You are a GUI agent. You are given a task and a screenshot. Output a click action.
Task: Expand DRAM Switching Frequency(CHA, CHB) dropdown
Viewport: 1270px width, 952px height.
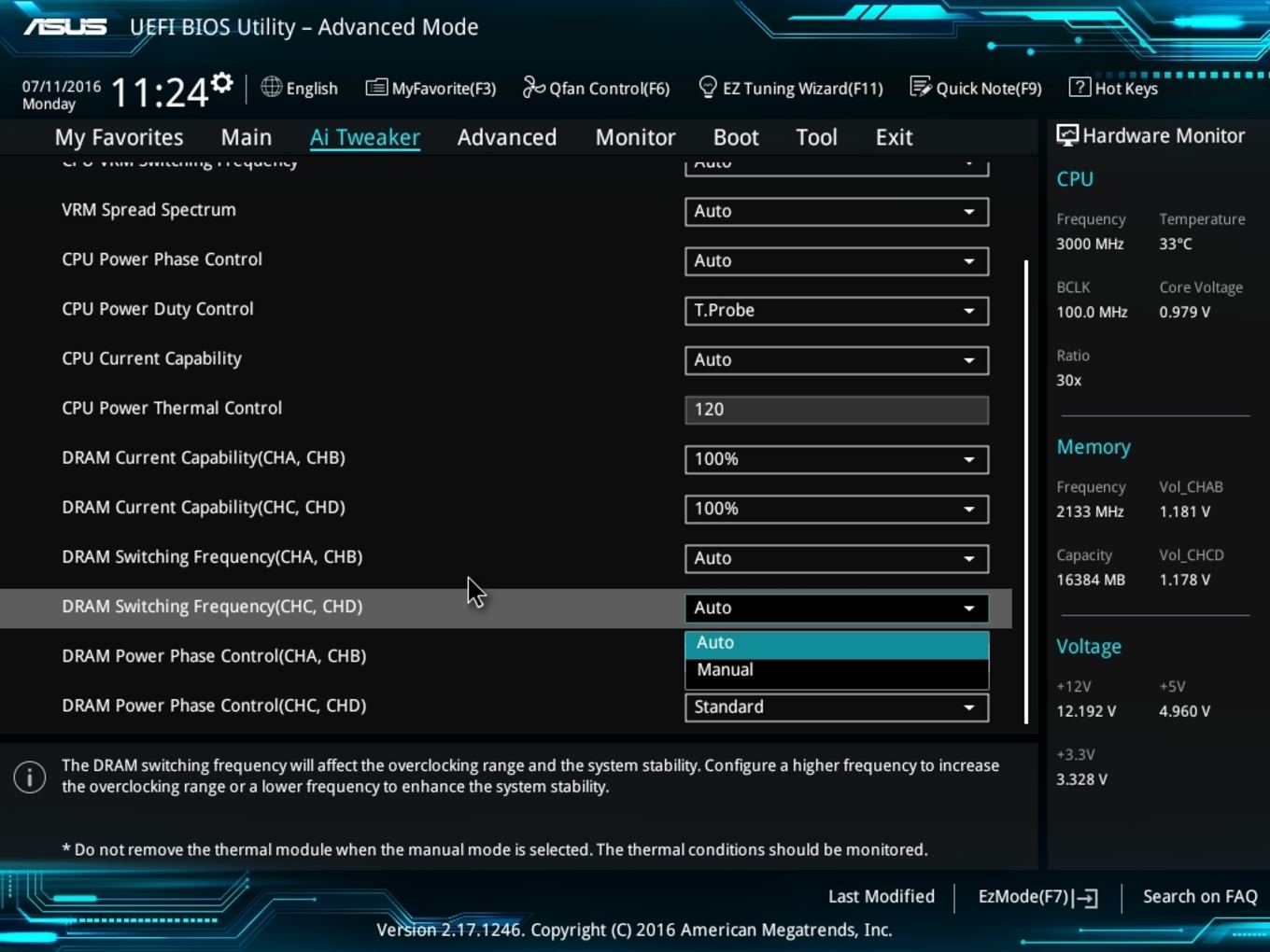point(837,557)
